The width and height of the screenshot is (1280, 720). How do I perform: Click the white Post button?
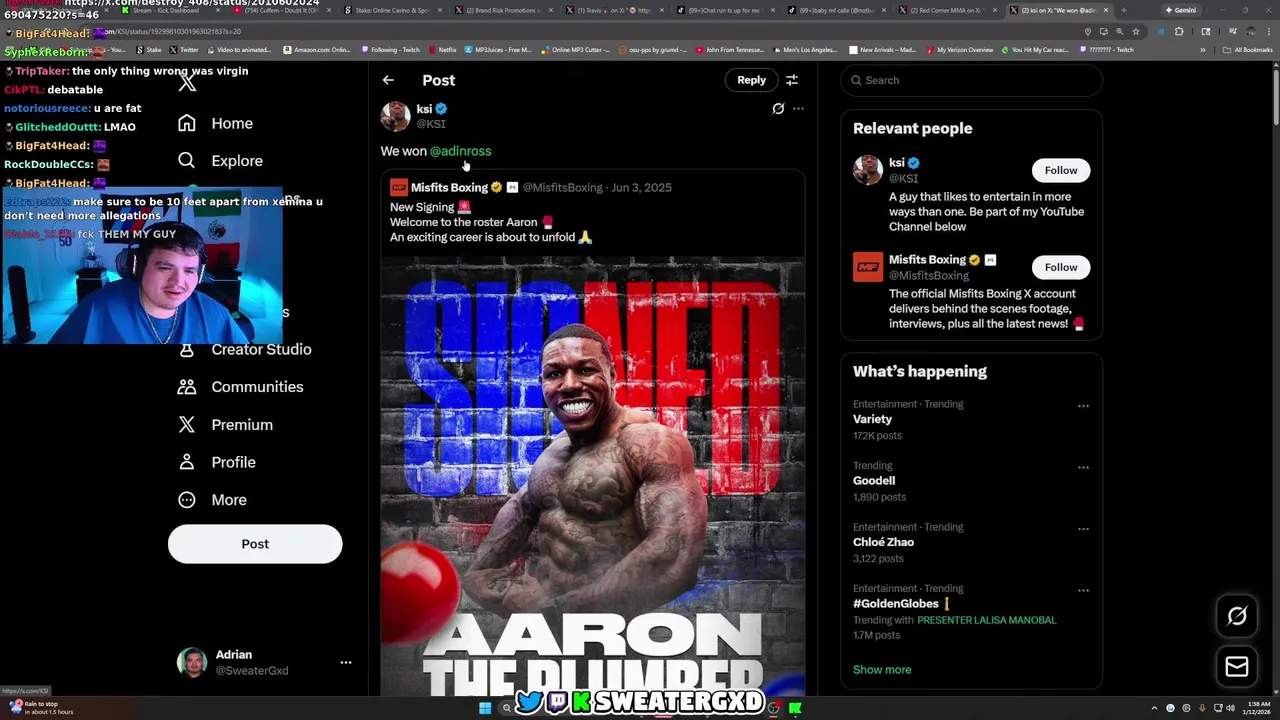(x=255, y=544)
